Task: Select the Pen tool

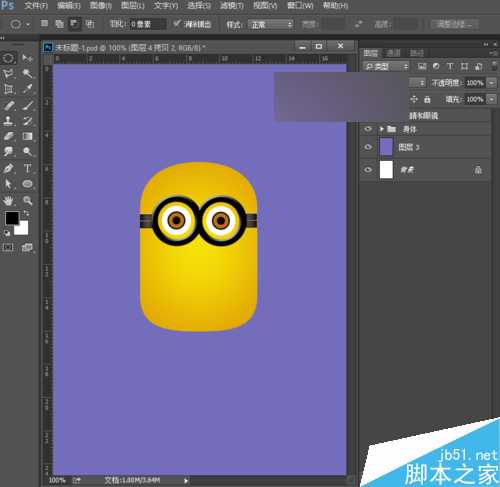Action: coord(8,168)
